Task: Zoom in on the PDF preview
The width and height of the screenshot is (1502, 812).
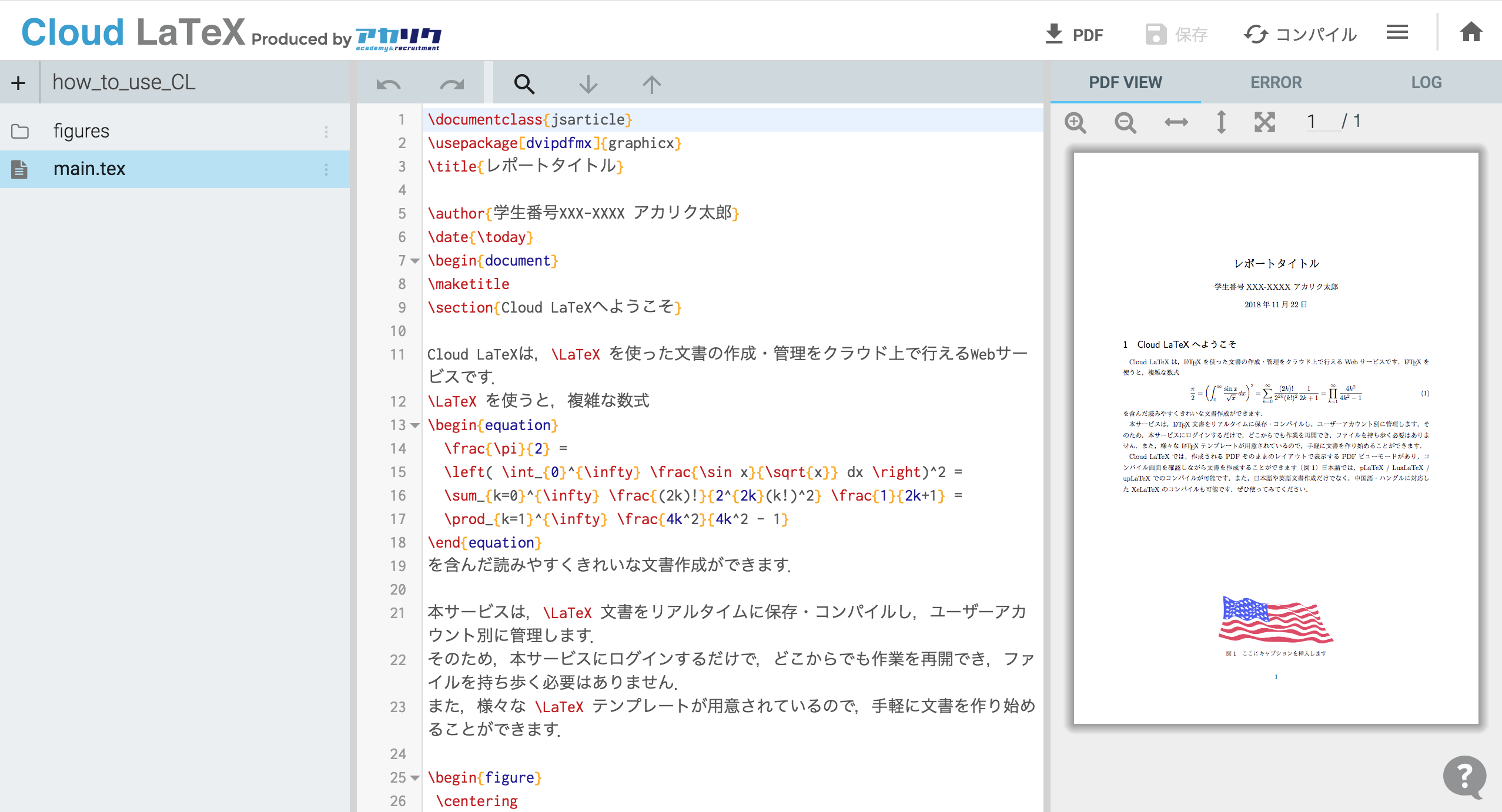Action: click(1075, 122)
